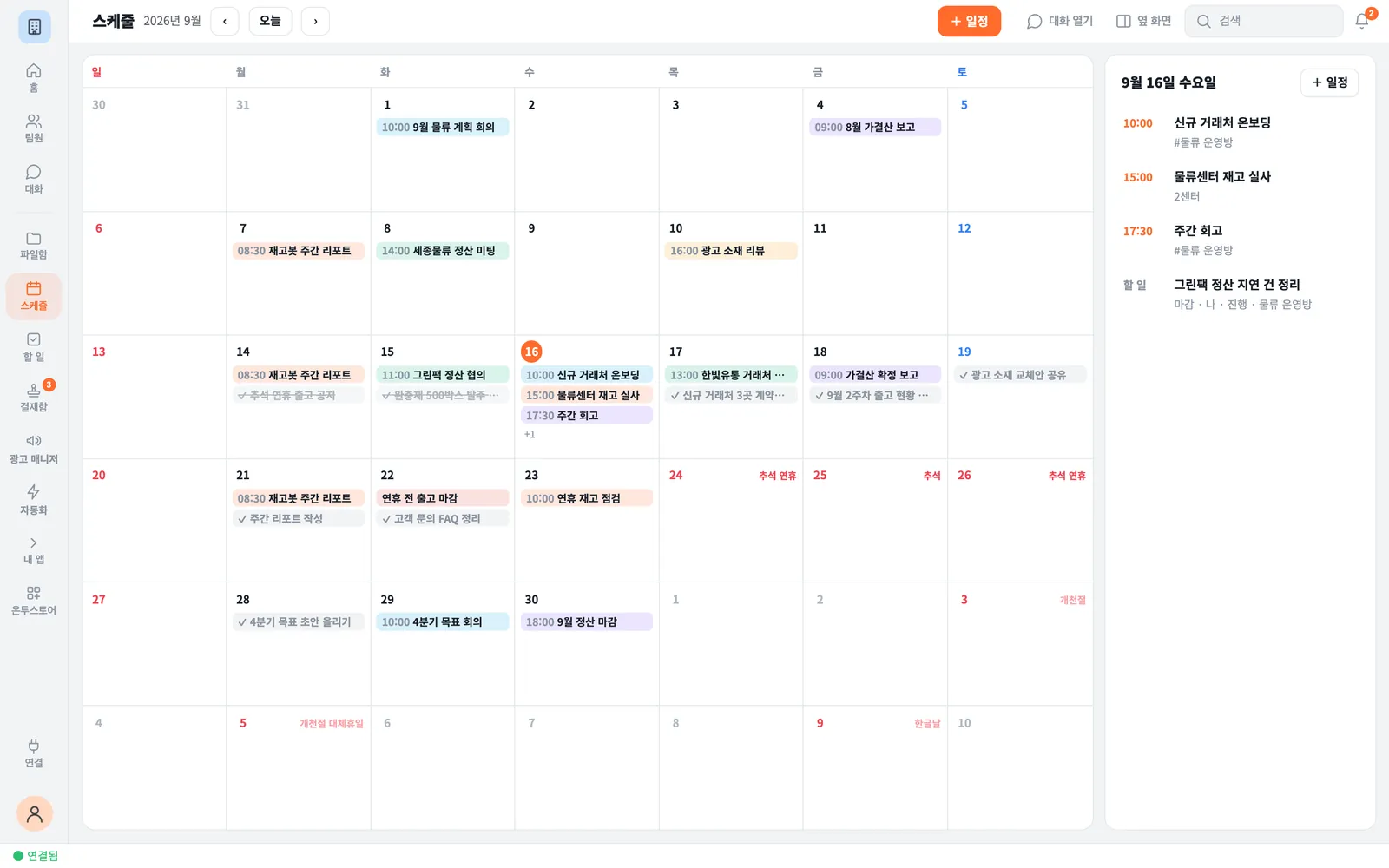The height and width of the screenshot is (868, 1389).
Task: Open the 자동화 lightning icon
Action: (x=34, y=491)
